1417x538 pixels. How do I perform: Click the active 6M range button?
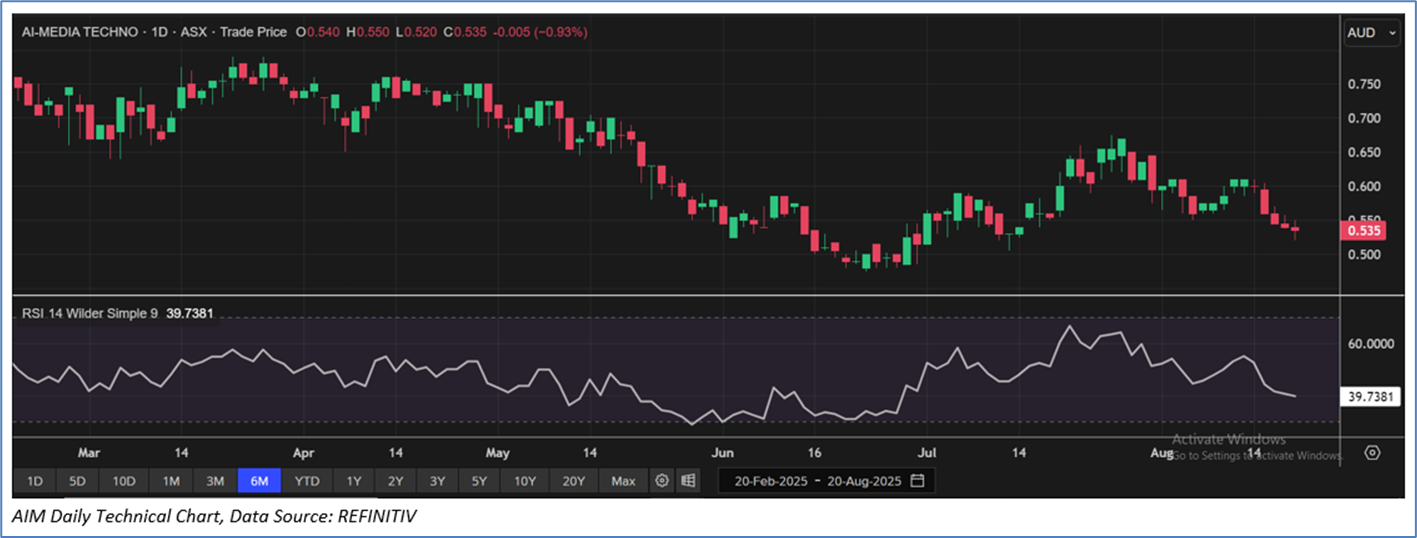point(259,481)
